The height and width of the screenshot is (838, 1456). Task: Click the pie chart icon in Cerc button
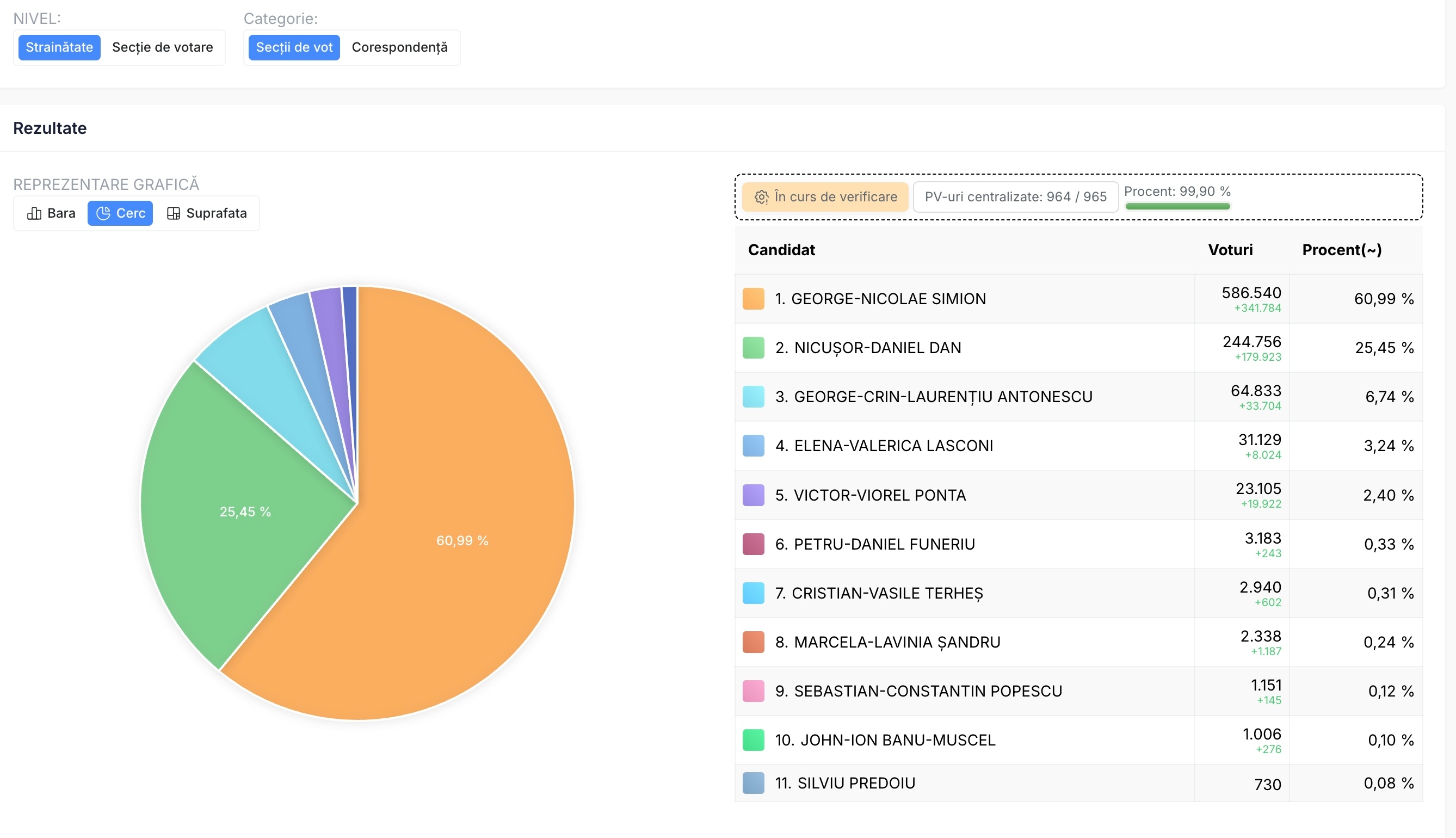coord(103,213)
